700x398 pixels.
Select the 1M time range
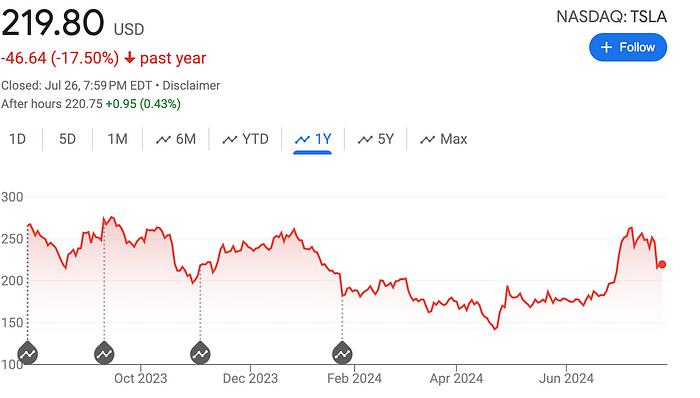[x=117, y=139]
